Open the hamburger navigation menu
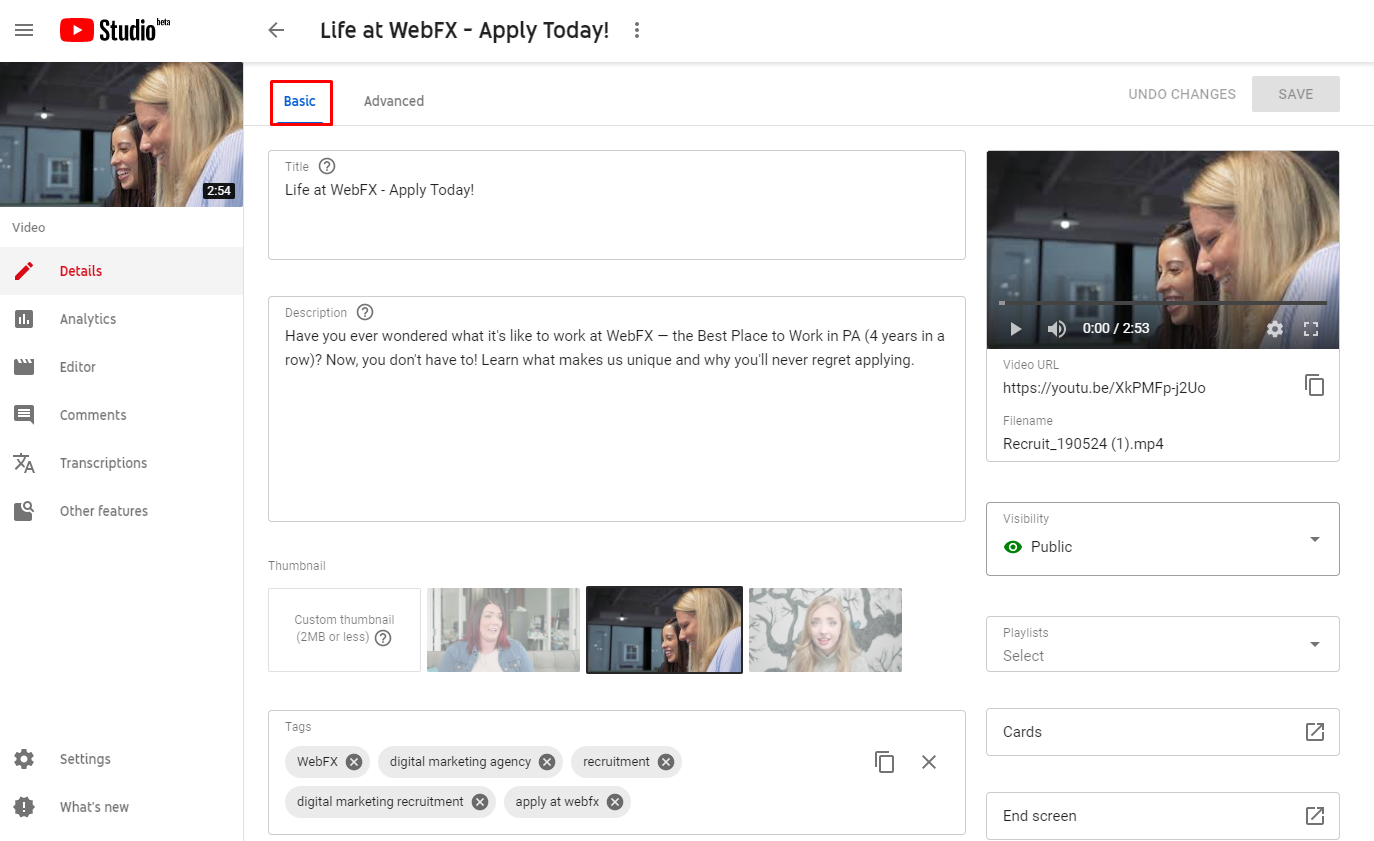 24,30
